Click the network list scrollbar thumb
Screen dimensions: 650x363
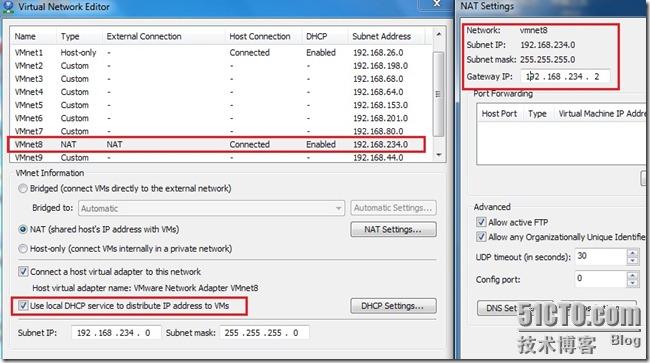(439, 94)
